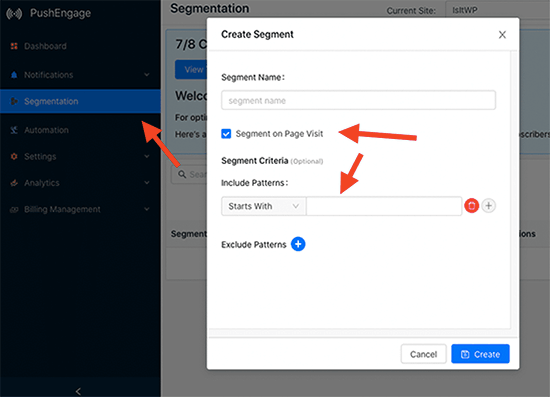Expand the Notifications submenu chevron
This screenshot has width=550, height=397.
147,75
